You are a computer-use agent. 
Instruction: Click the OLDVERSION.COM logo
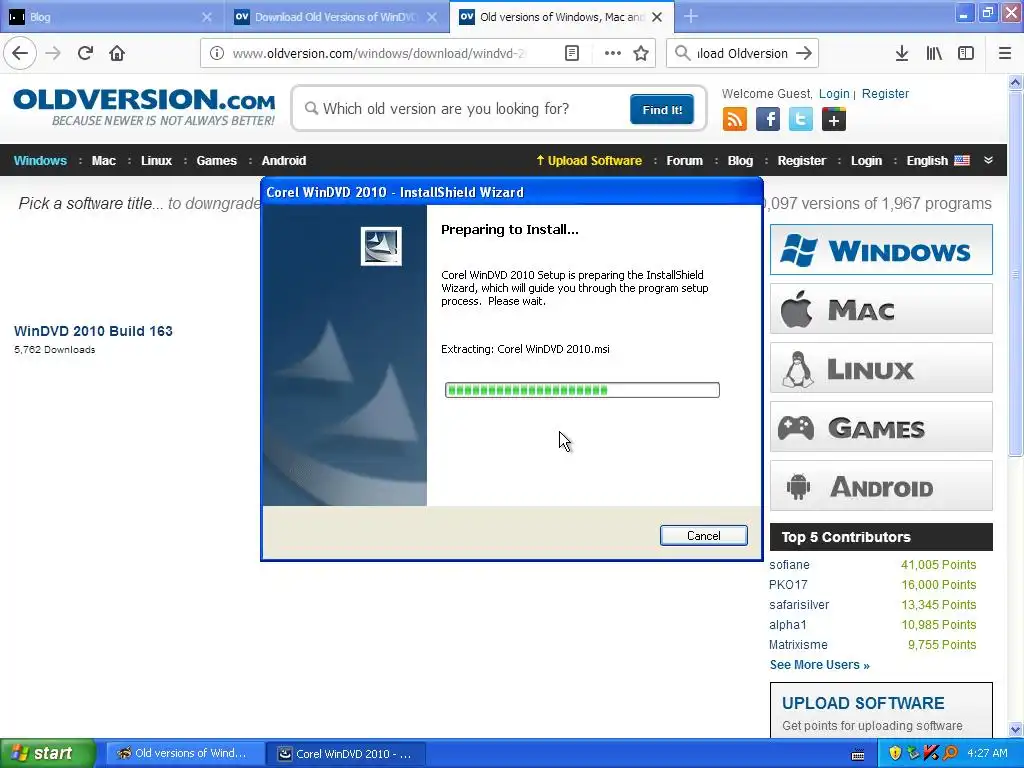tap(144, 107)
